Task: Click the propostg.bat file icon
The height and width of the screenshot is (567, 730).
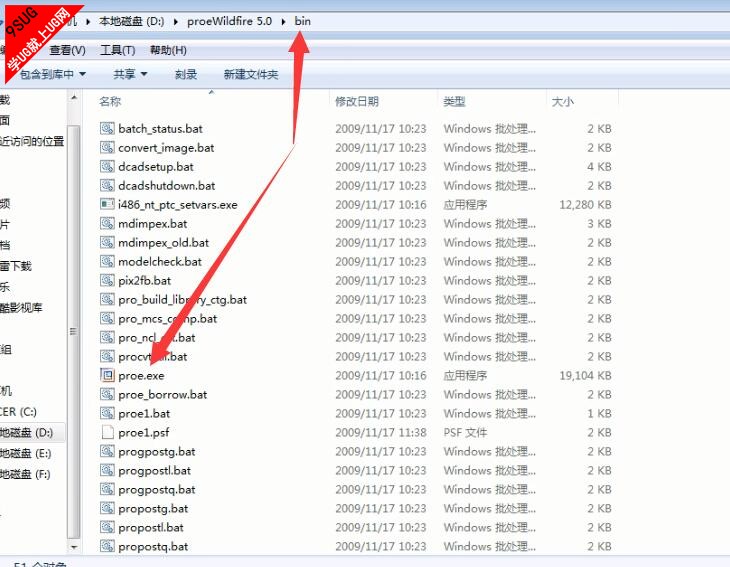Action: [x=107, y=508]
